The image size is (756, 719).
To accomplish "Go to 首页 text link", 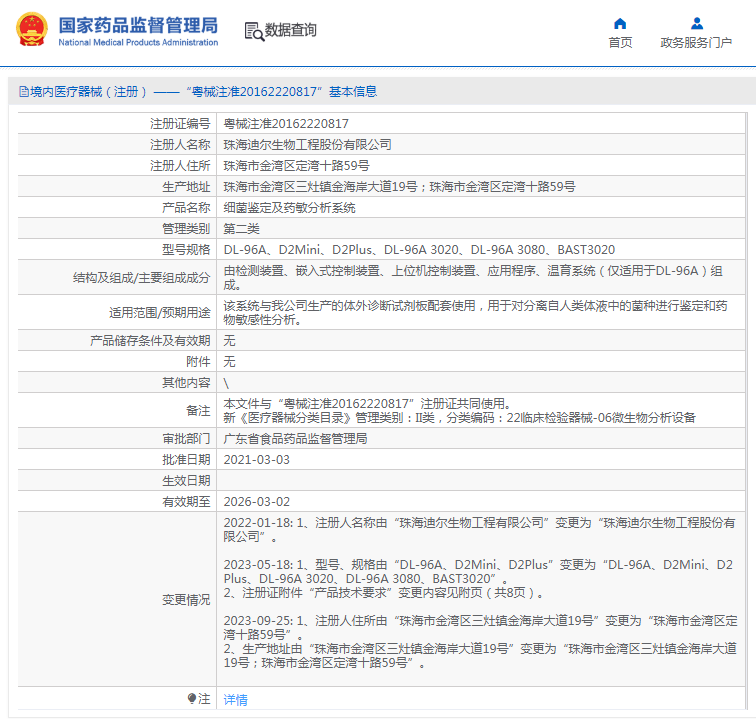I will 620,42.
